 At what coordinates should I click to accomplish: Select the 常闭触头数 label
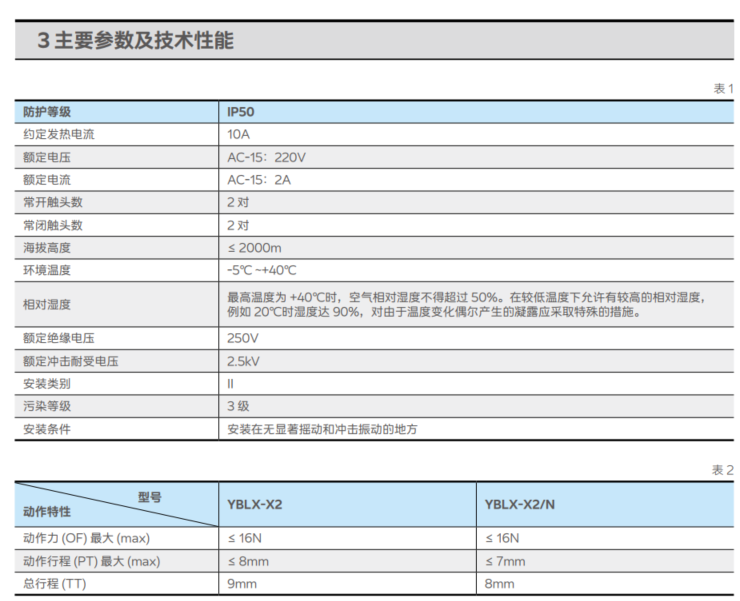[53, 225]
